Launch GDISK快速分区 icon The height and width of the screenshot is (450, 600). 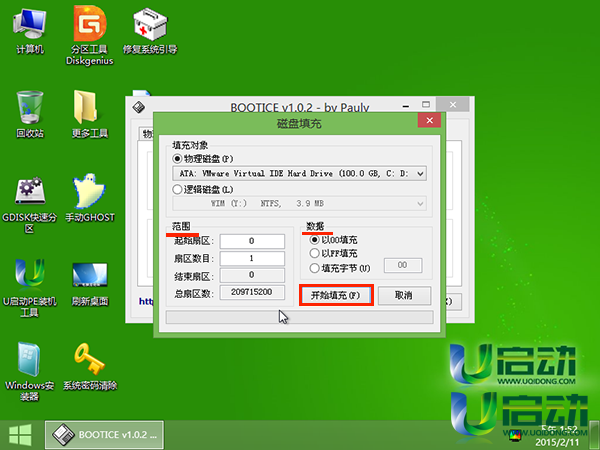point(29,205)
